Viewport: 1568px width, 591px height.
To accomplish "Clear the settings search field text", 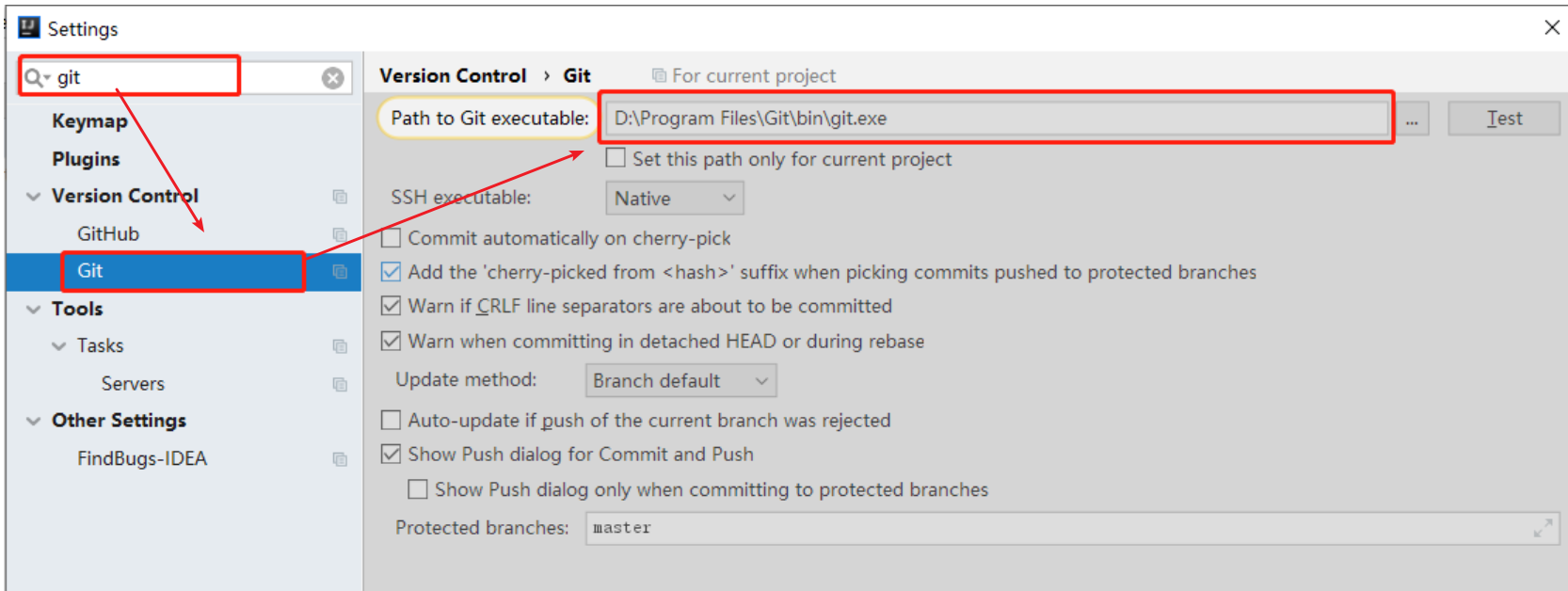I will coord(332,78).
